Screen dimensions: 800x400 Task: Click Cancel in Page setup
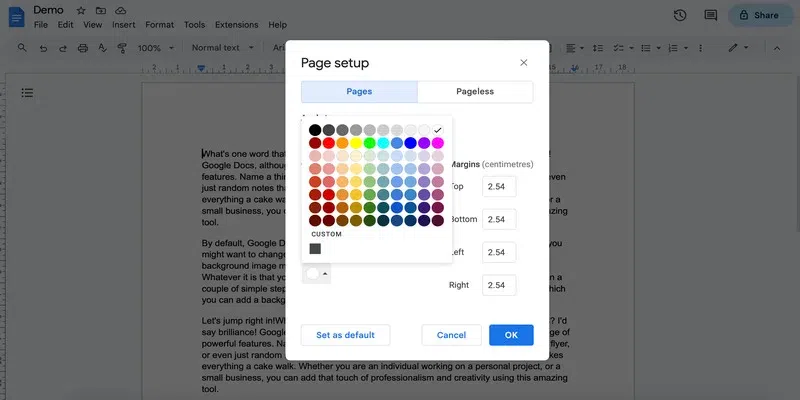coord(452,335)
